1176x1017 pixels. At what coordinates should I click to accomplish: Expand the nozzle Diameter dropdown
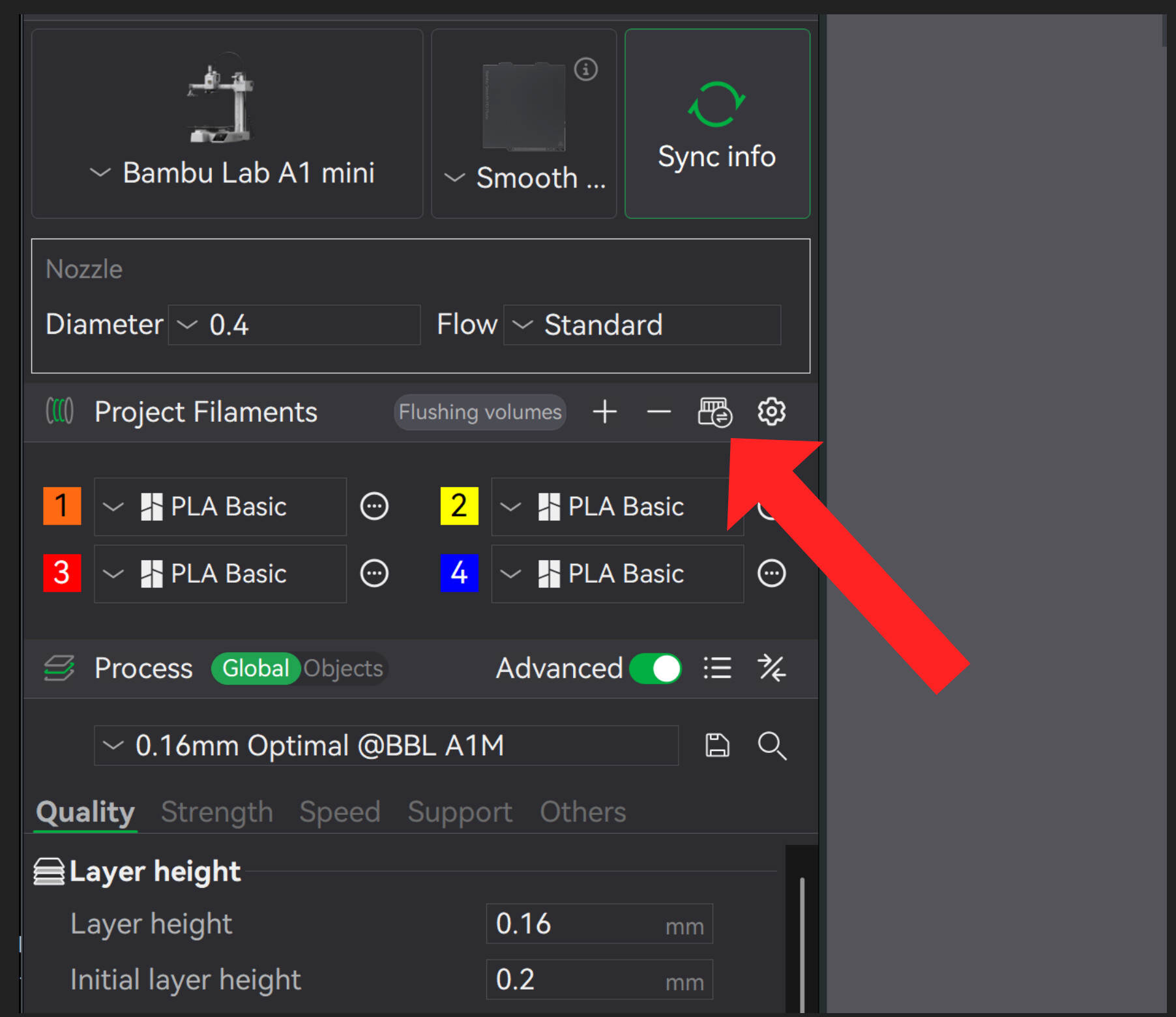click(x=294, y=325)
